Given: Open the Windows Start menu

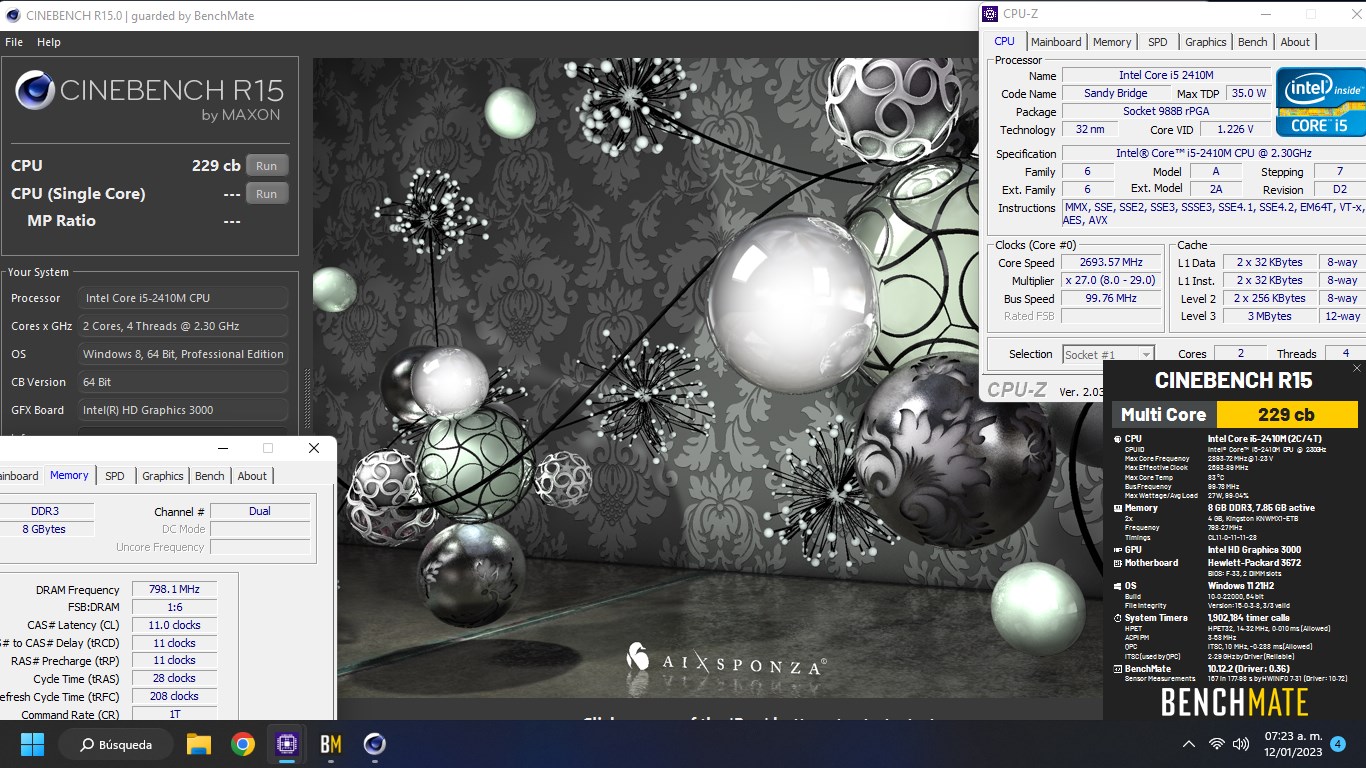Looking at the screenshot, I should tap(32, 744).
